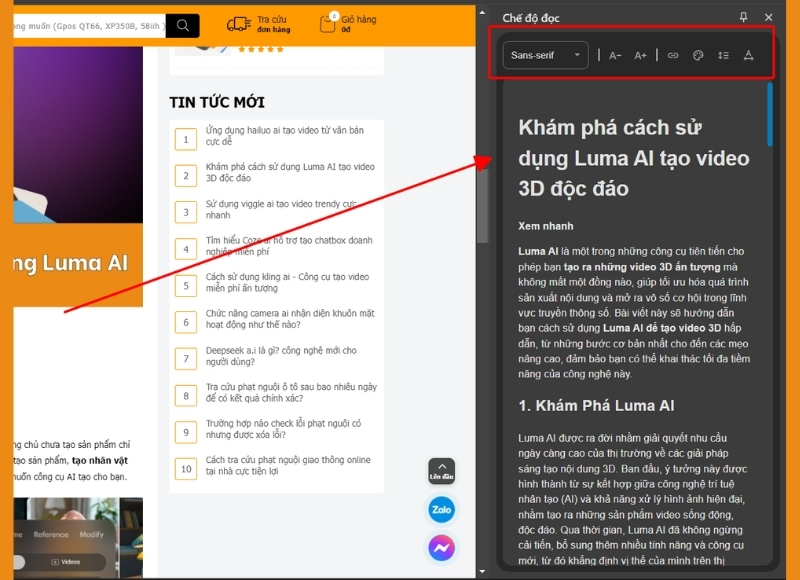
Task: Click the Zalo chat button
Action: click(441, 510)
